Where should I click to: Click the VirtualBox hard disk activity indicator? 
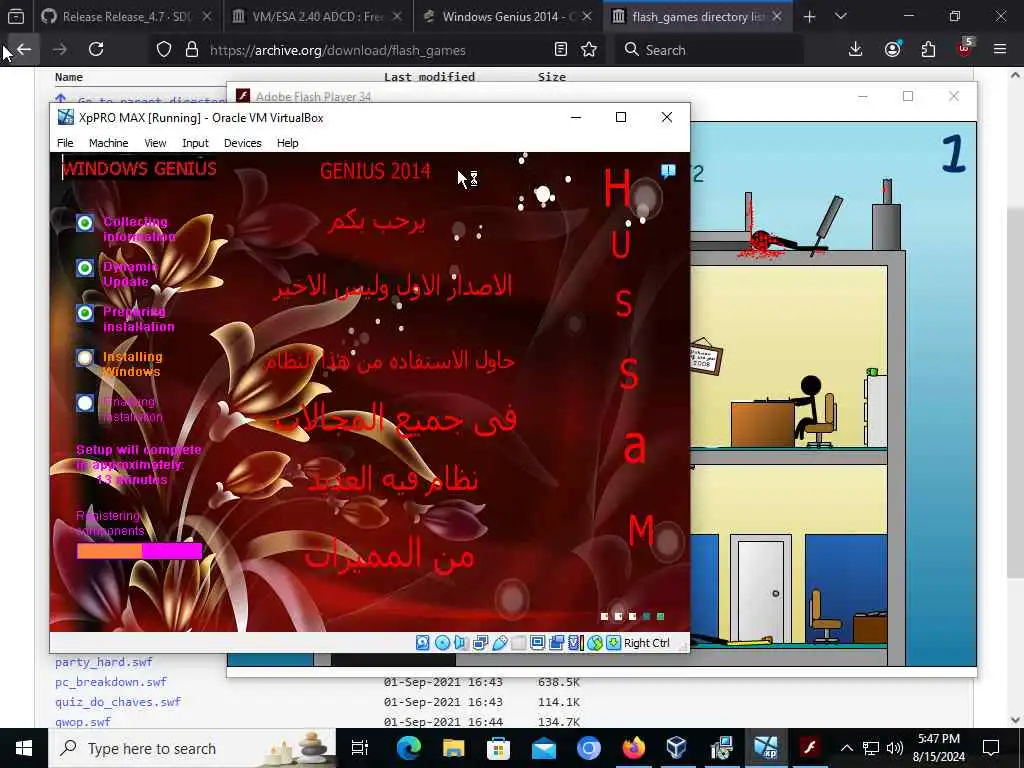[x=423, y=643]
